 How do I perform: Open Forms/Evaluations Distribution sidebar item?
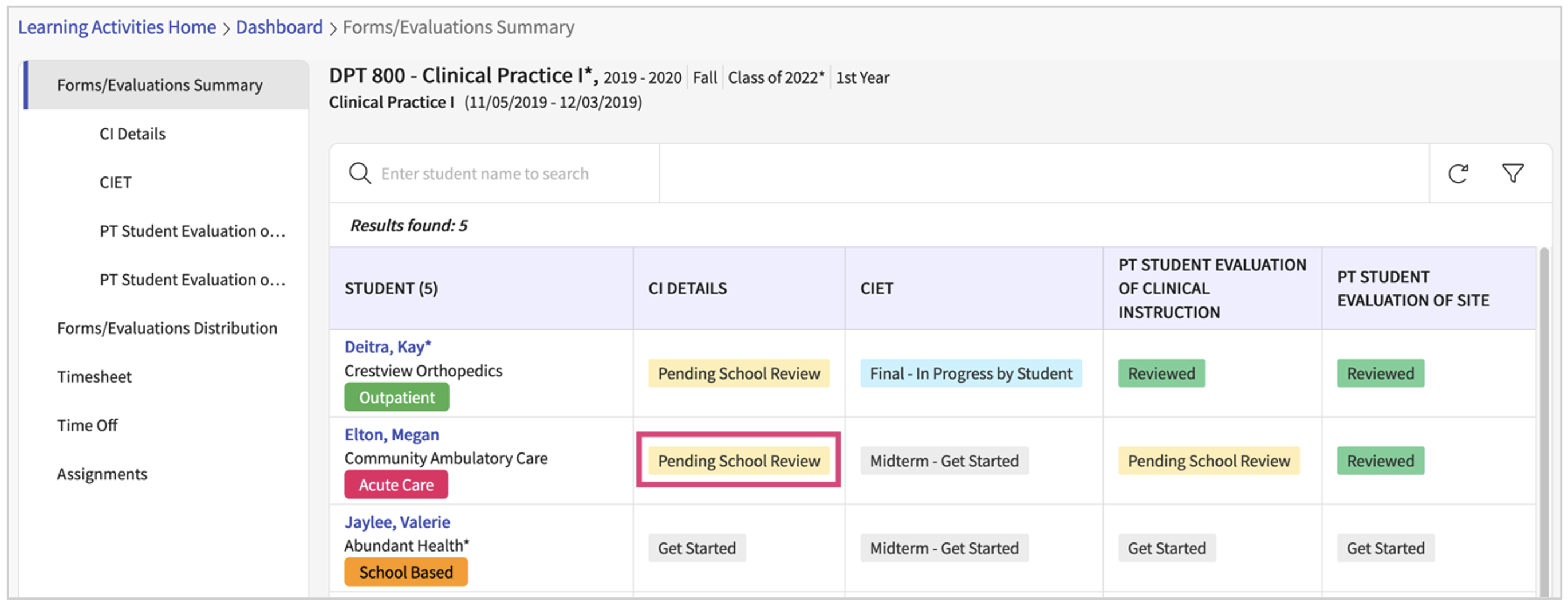tap(167, 328)
